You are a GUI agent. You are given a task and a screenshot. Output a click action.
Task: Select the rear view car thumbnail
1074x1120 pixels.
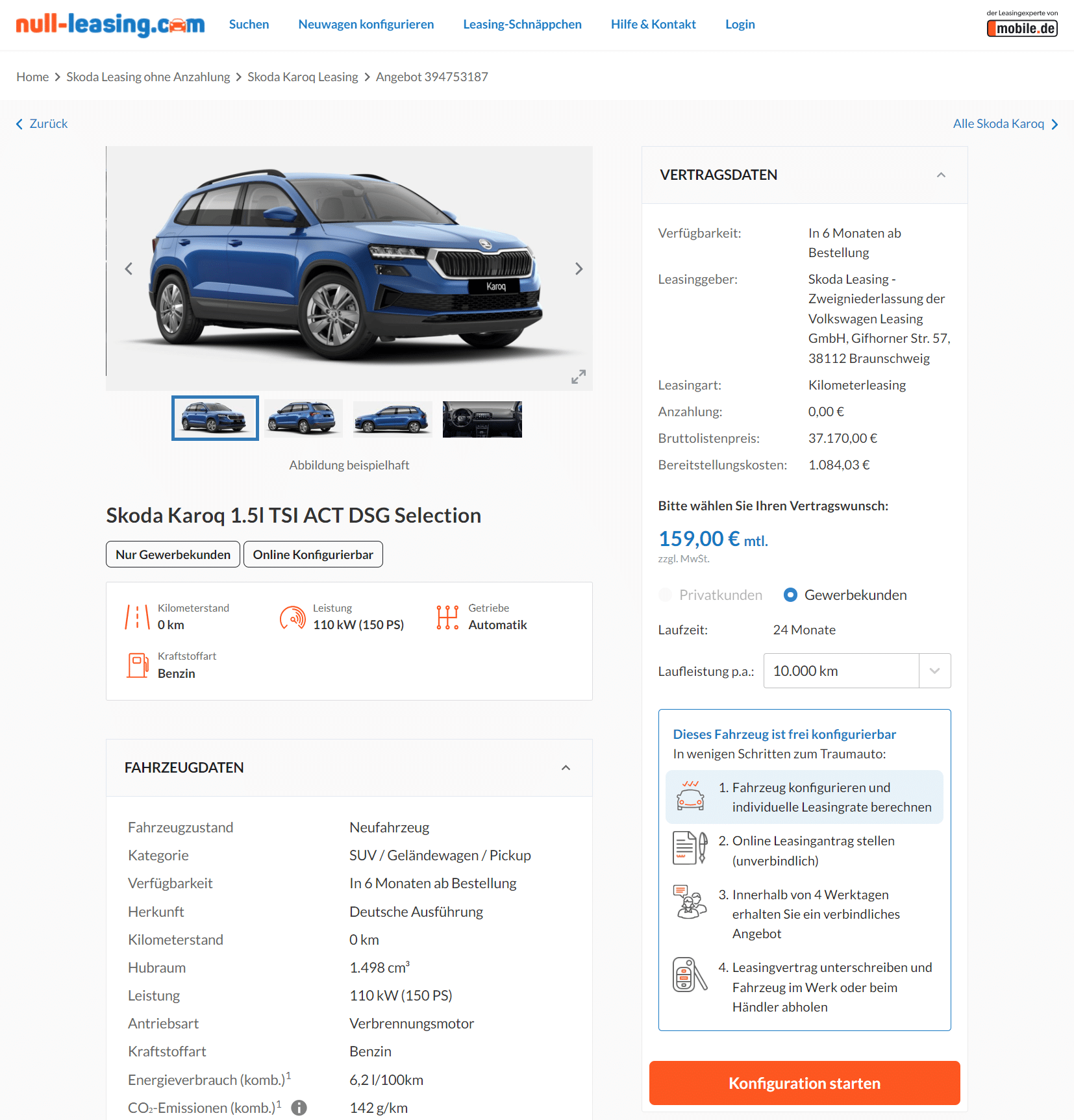tap(303, 419)
